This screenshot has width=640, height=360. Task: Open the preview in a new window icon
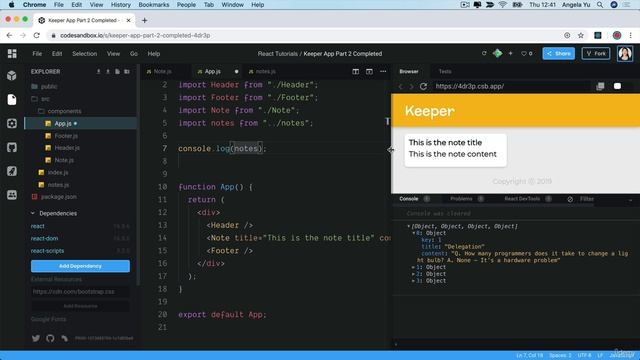tap(600, 86)
